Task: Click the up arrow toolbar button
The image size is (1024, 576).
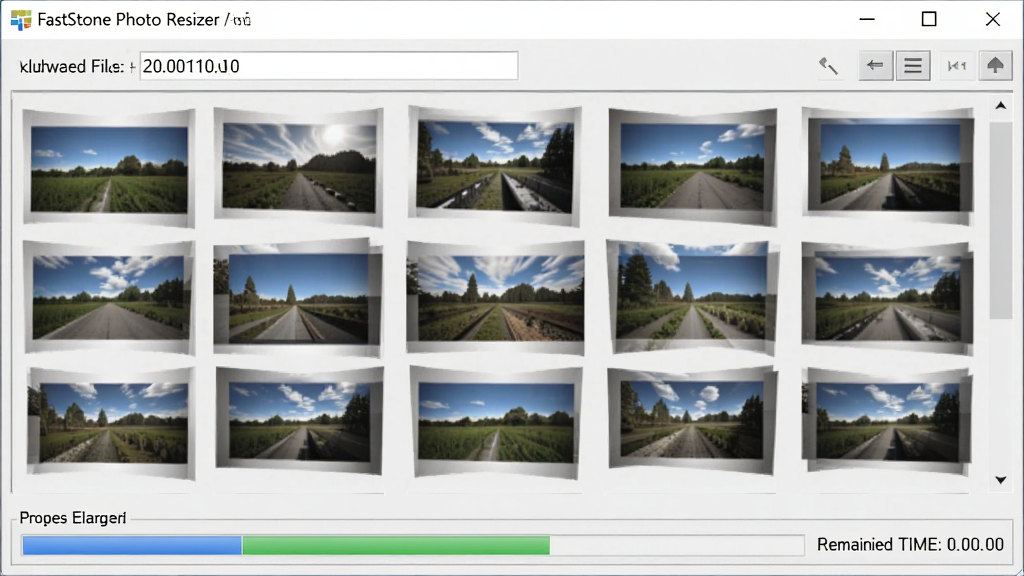Action: point(995,65)
